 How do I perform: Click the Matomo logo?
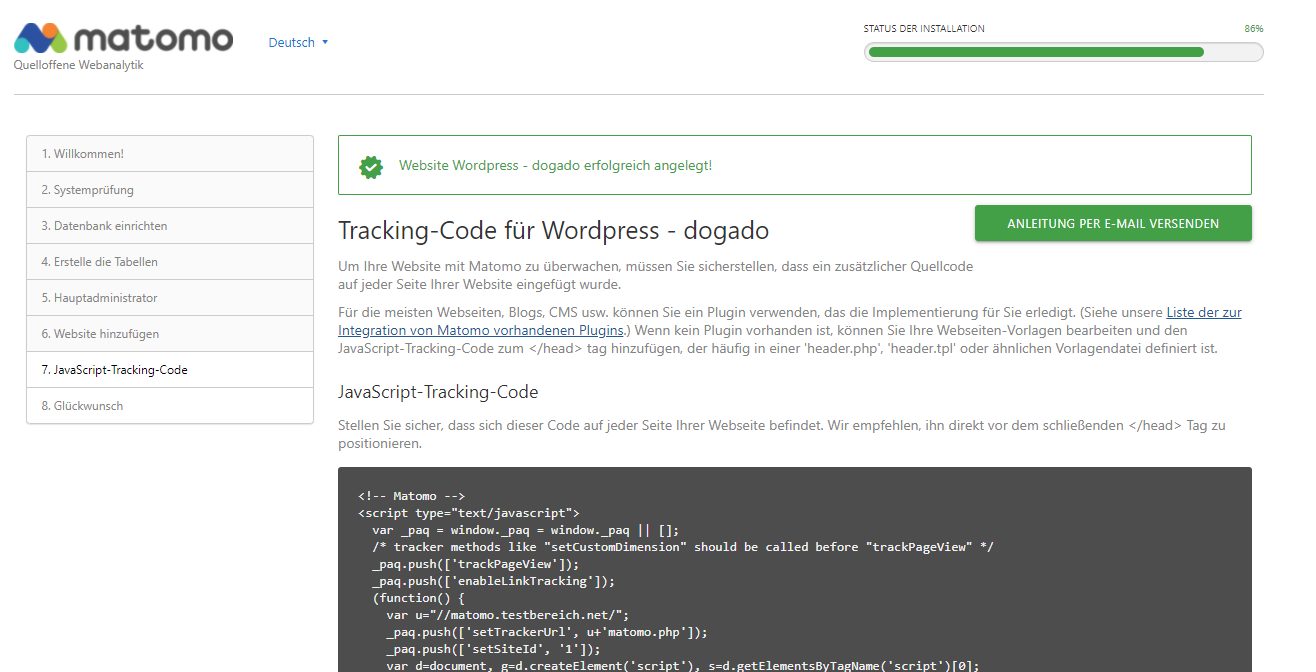(123, 39)
